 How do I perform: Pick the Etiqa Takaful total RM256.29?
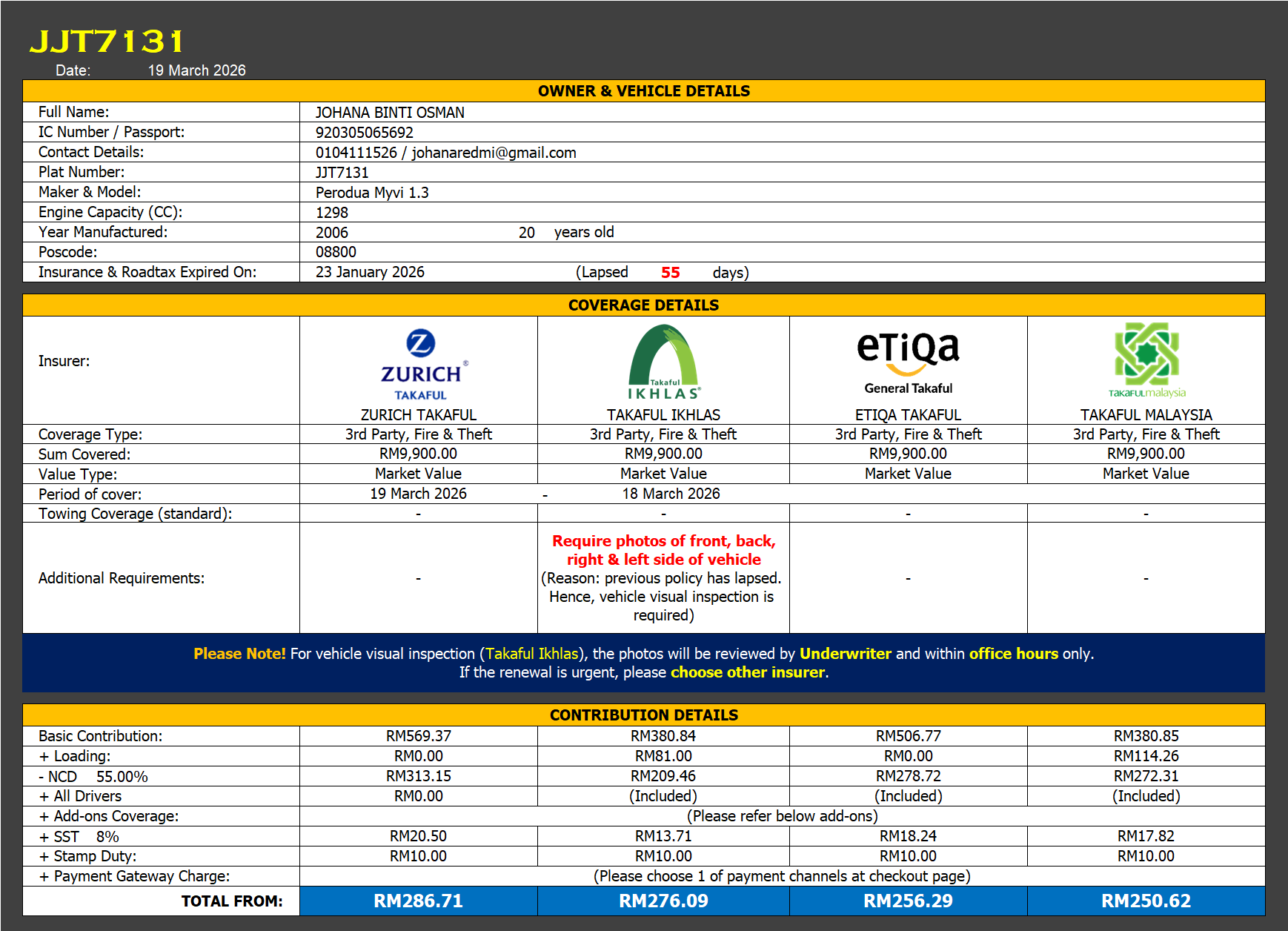click(x=908, y=901)
